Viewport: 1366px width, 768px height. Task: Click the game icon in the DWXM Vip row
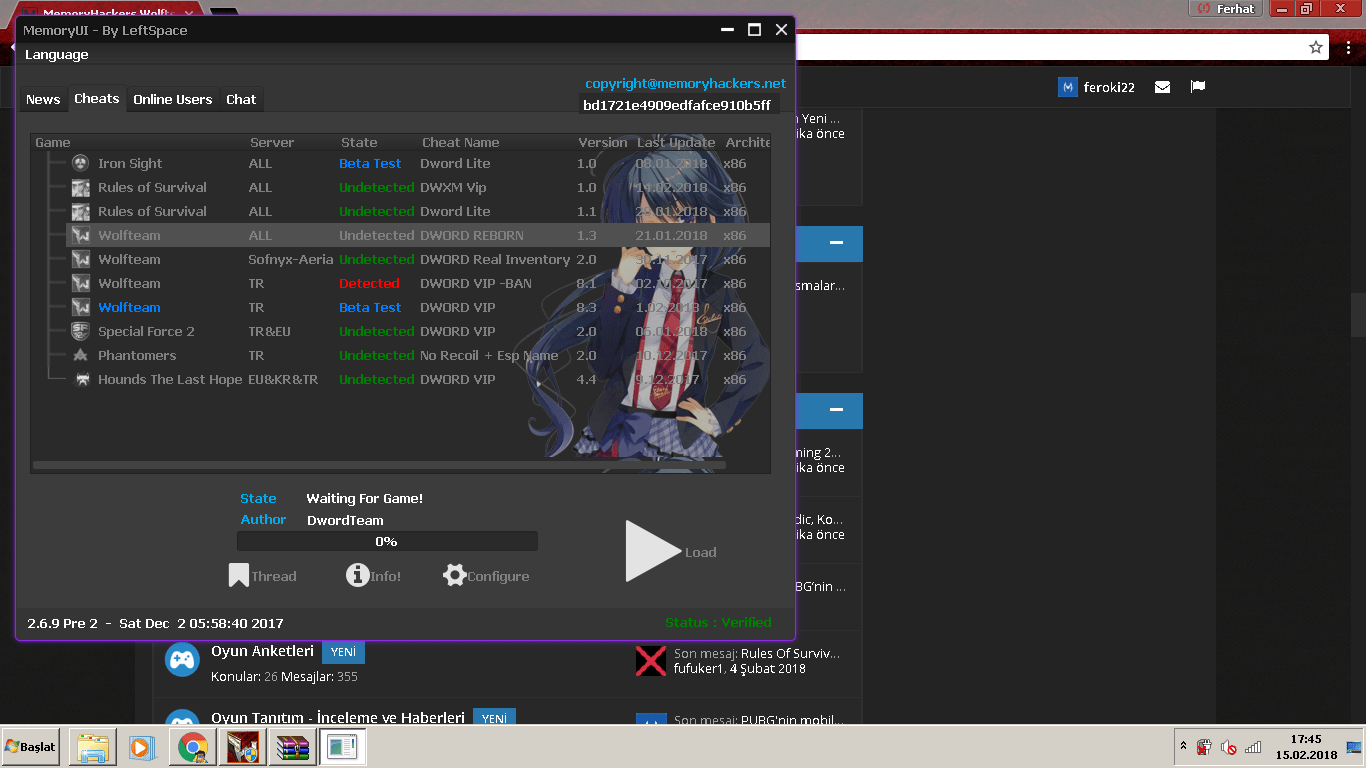pos(81,187)
